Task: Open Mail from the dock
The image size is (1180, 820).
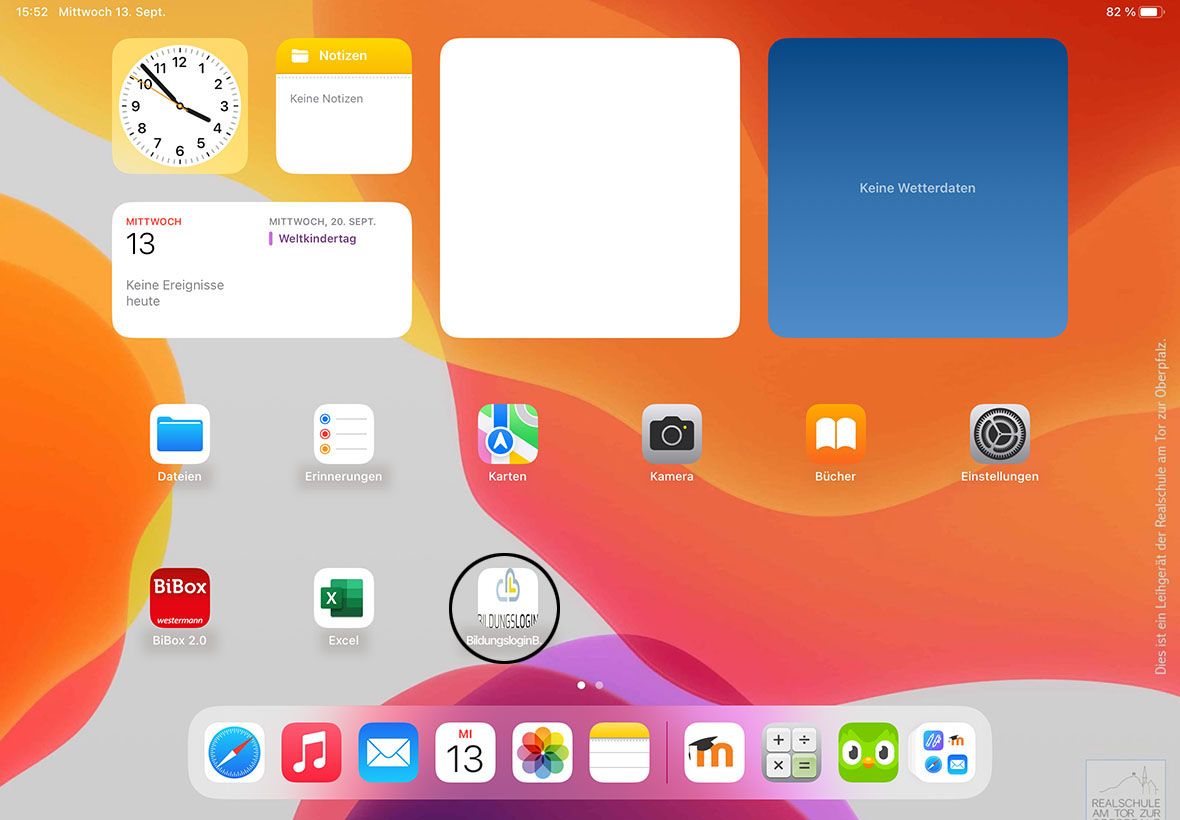Action: 388,752
